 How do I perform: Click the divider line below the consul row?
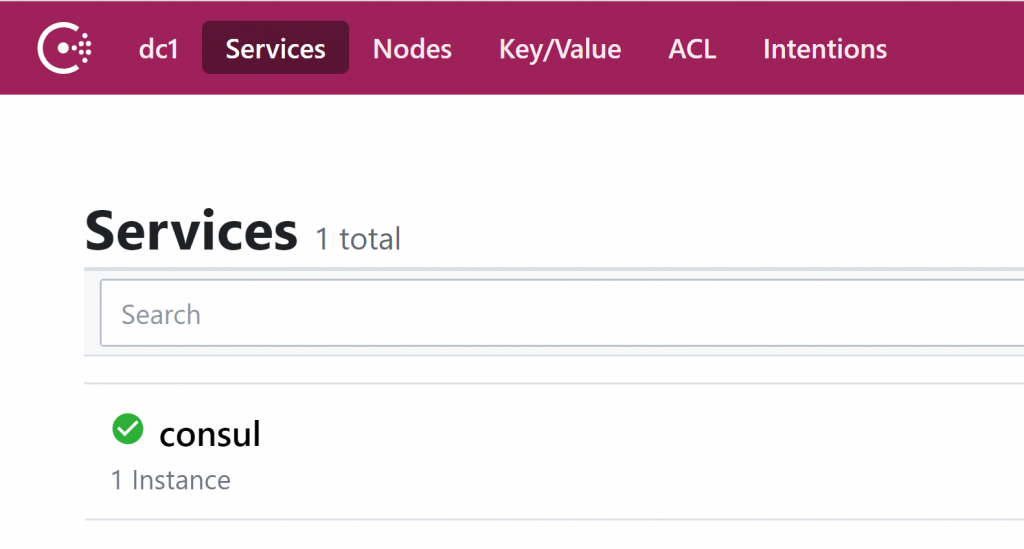click(550, 519)
